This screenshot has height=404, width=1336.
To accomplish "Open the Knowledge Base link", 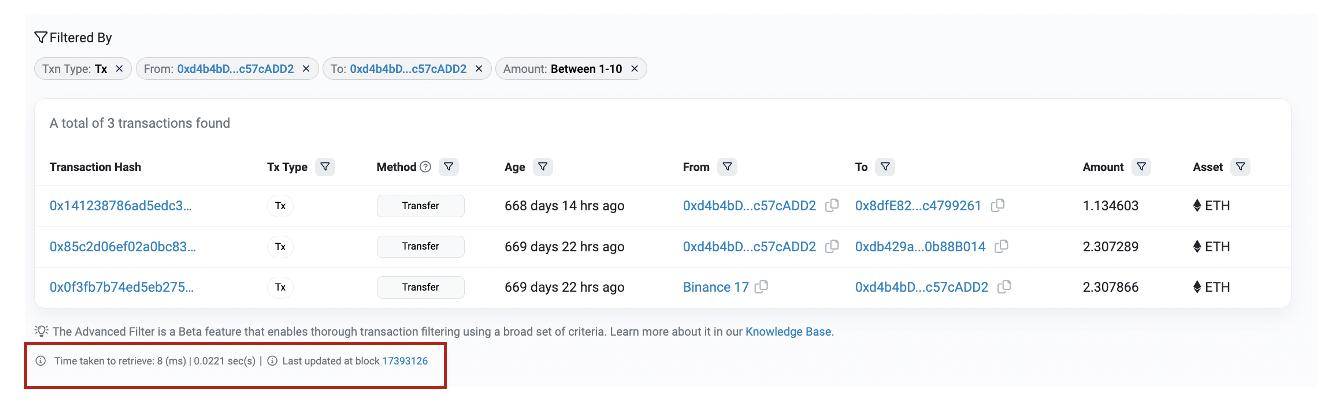I will 788,332.
